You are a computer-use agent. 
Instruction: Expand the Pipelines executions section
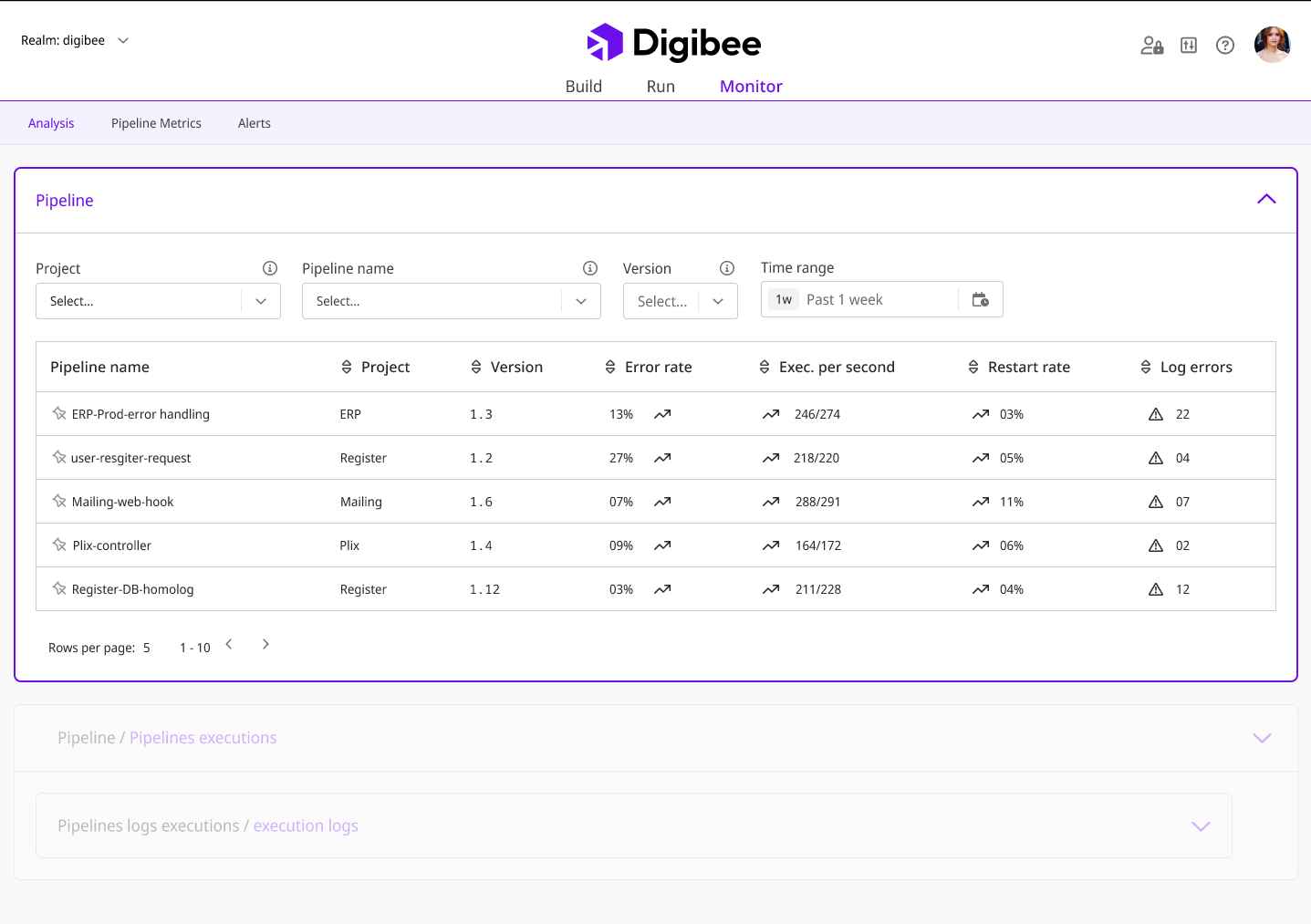tap(1262, 738)
